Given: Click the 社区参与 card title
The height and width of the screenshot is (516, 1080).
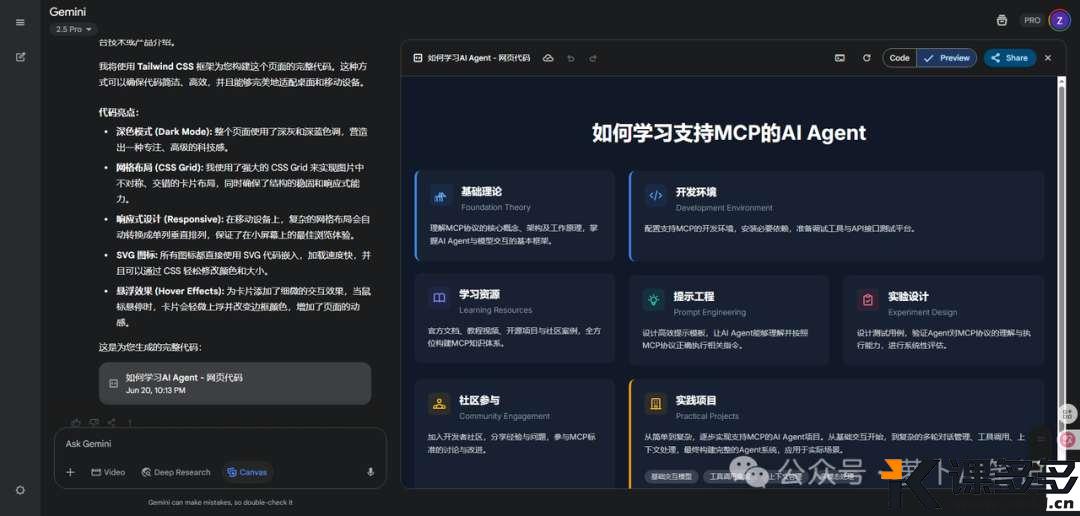Looking at the screenshot, I should point(479,400).
